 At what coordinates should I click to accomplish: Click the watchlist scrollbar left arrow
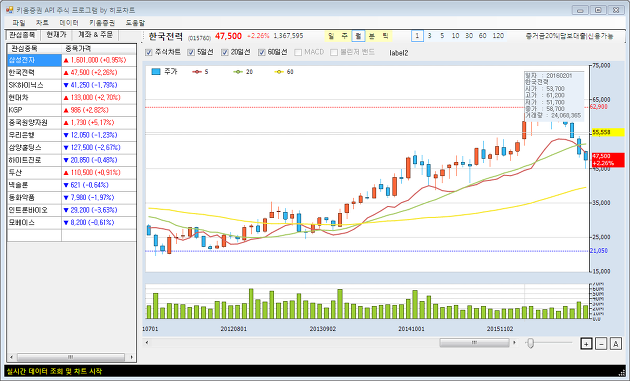pyautogui.click(x=11, y=357)
